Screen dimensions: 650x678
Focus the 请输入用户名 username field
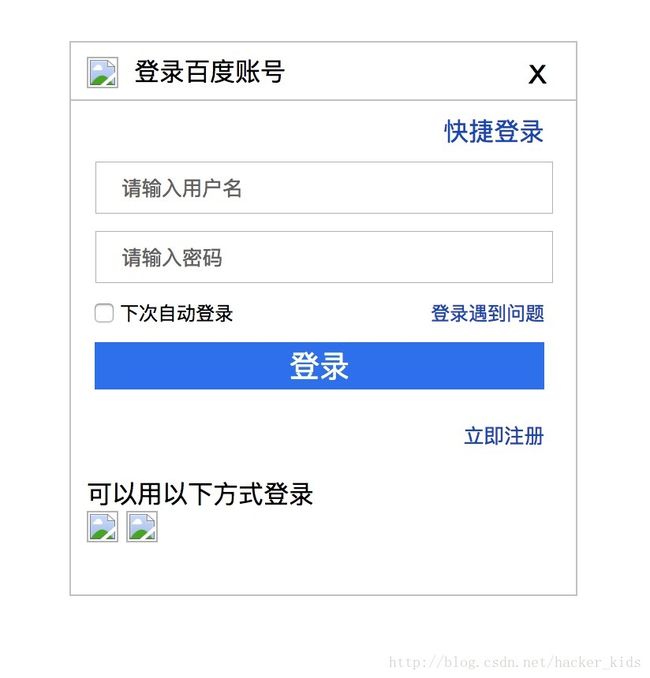click(x=324, y=188)
